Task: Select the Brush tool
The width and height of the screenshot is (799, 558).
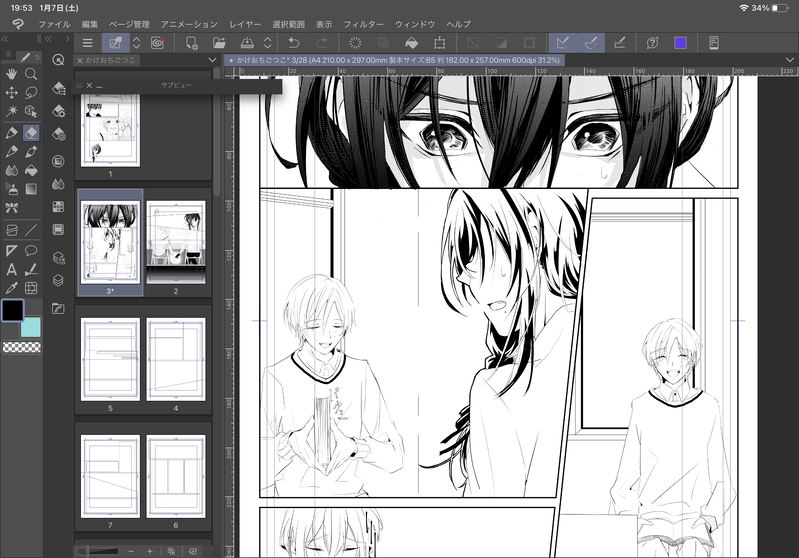Action: tap(31, 151)
